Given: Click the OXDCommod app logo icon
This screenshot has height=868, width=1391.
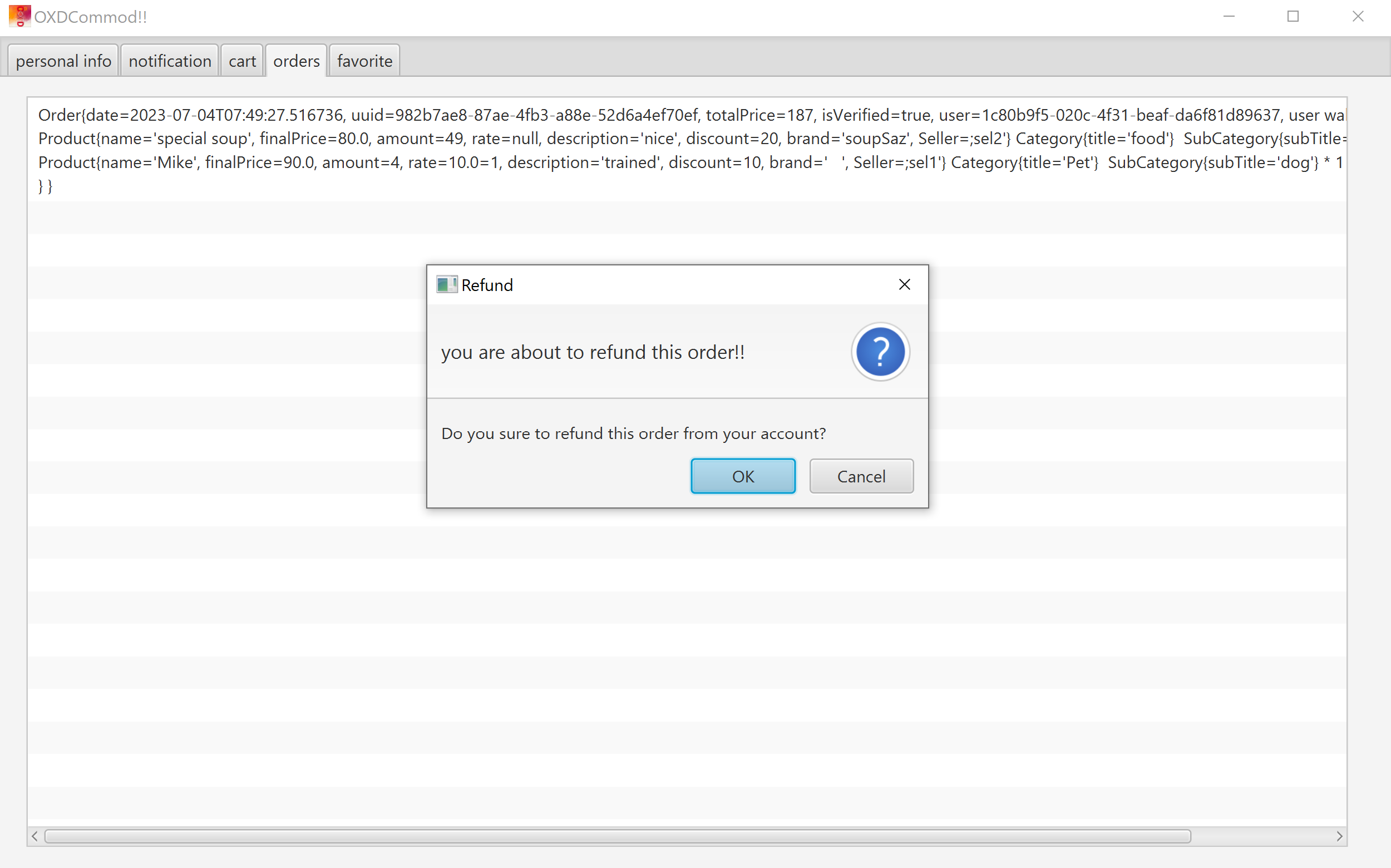Looking at the screenshot, I should tap(19, 16).
